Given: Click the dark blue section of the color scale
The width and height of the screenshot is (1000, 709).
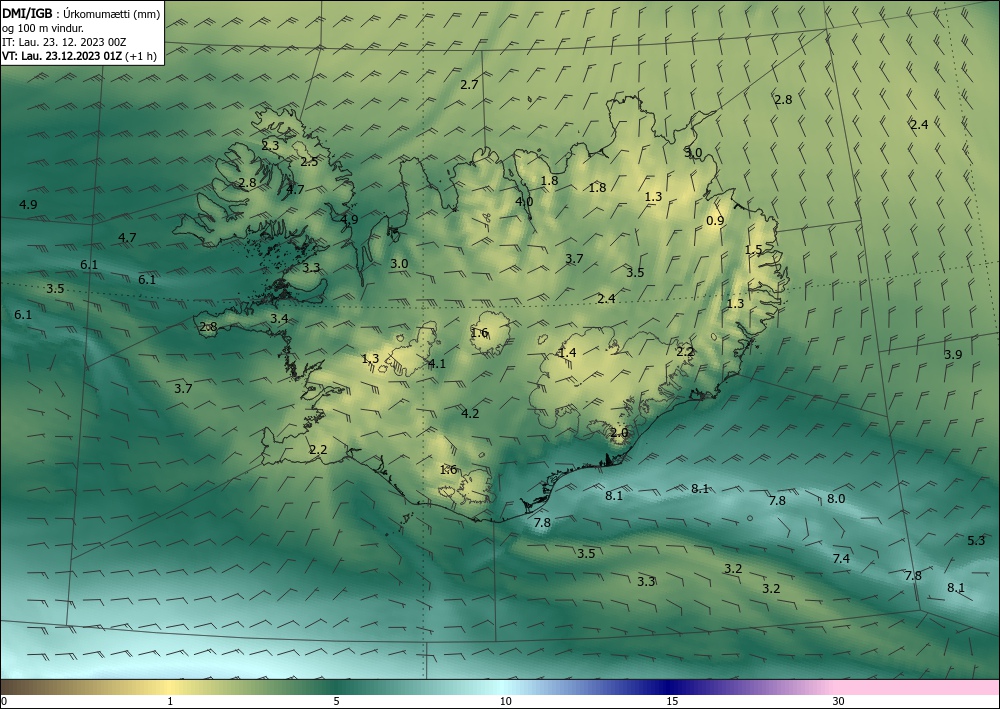Looking at the screenshot, I should tap(670, 687).
